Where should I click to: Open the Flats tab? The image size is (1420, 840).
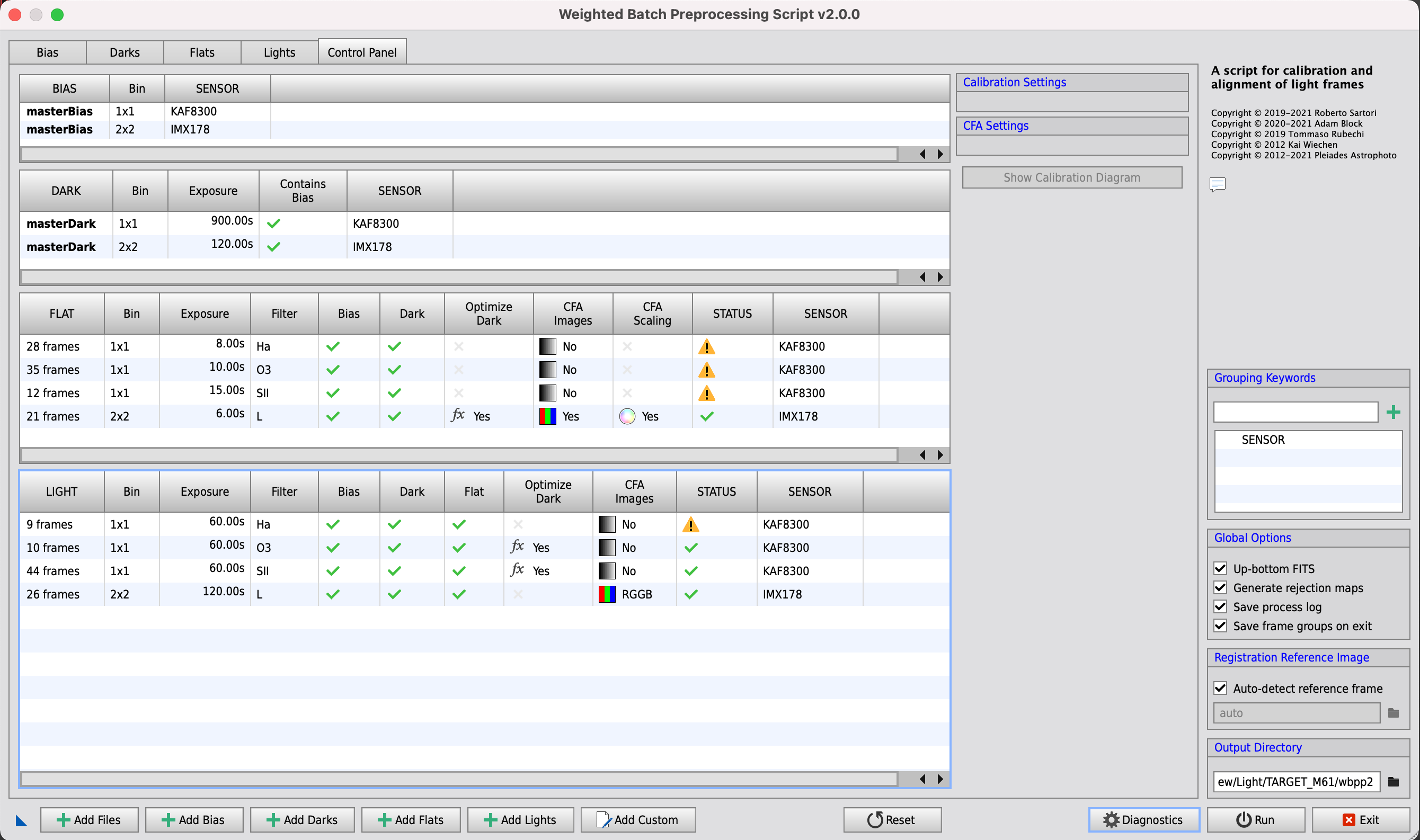202,52
